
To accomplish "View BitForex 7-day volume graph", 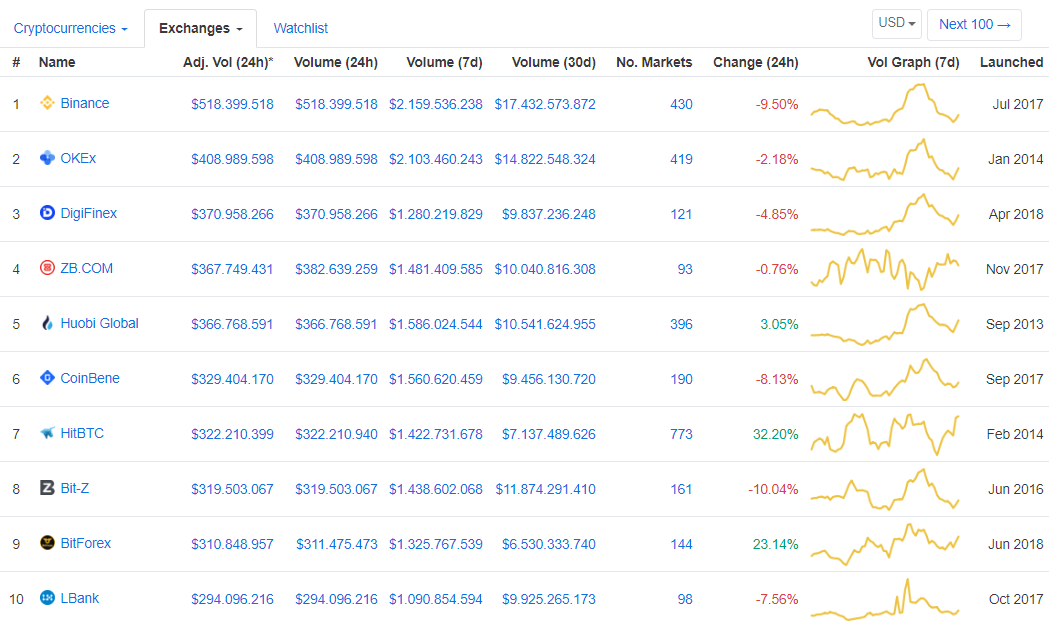I will [x=885, y=544].
